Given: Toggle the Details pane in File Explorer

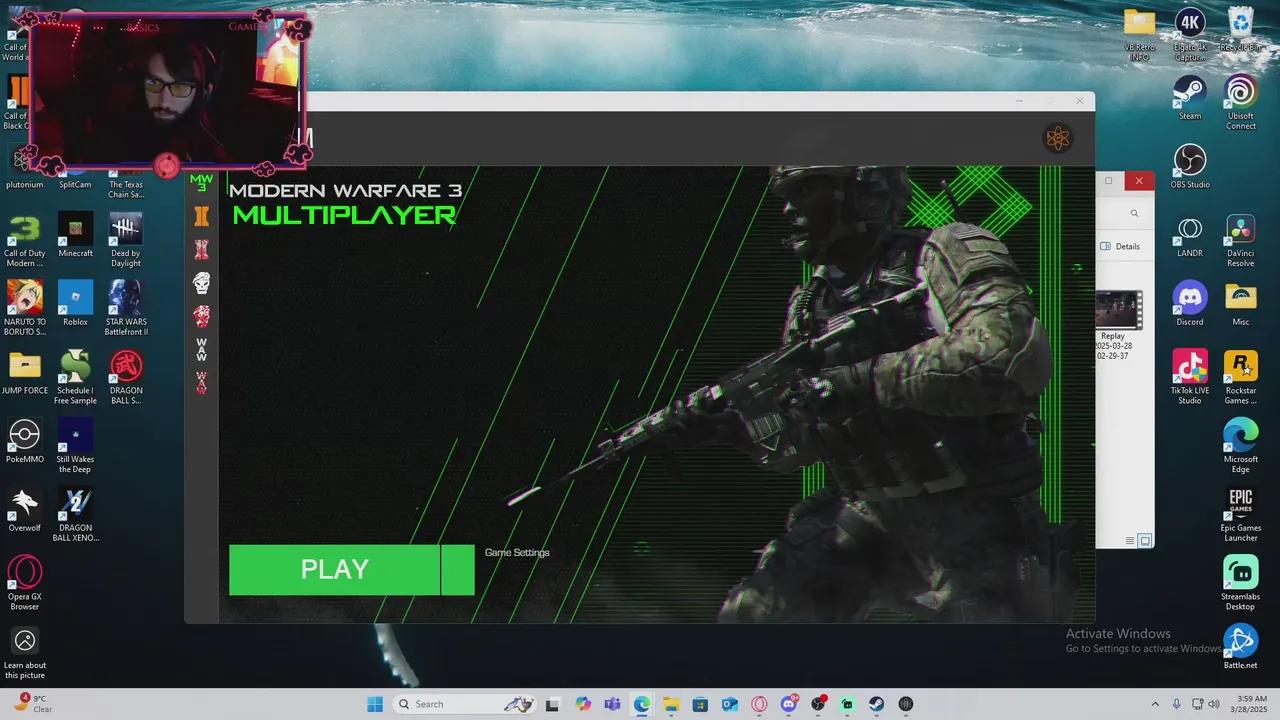Looking at the screenshot, I should coord(1120,246).
